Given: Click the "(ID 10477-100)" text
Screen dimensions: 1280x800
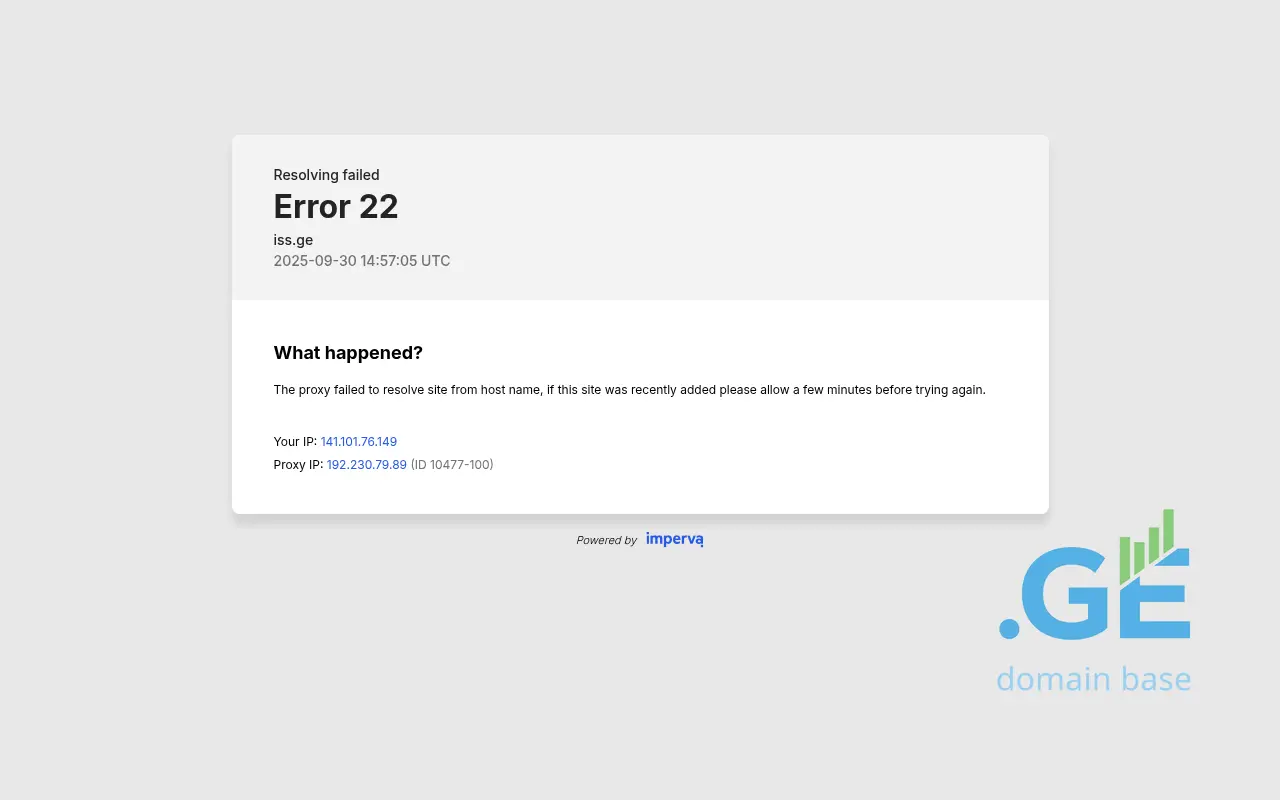Looking at the screenshot, I should click(452, 464).
